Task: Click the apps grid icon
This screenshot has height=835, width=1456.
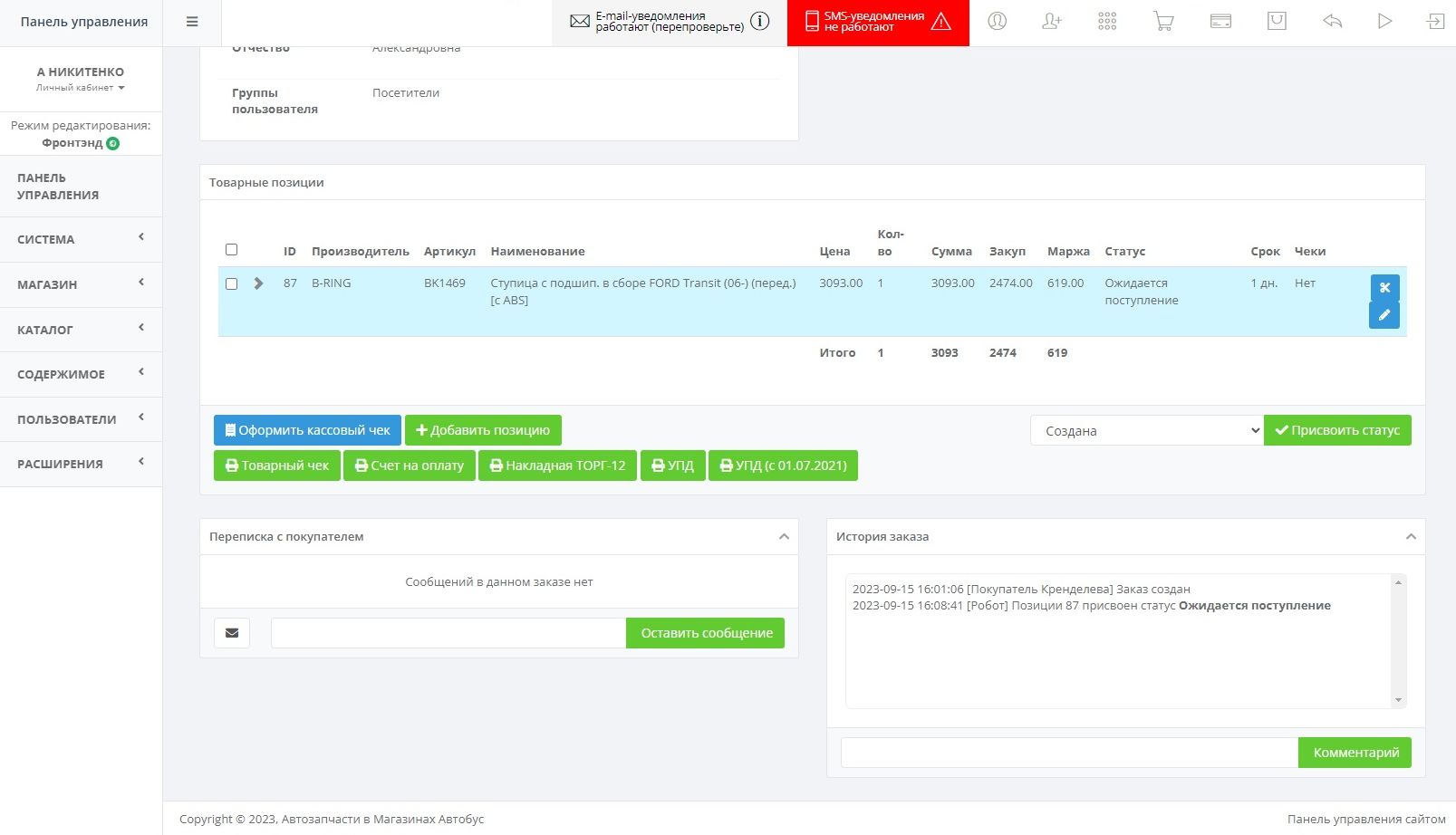Action: click(1107, 22)
